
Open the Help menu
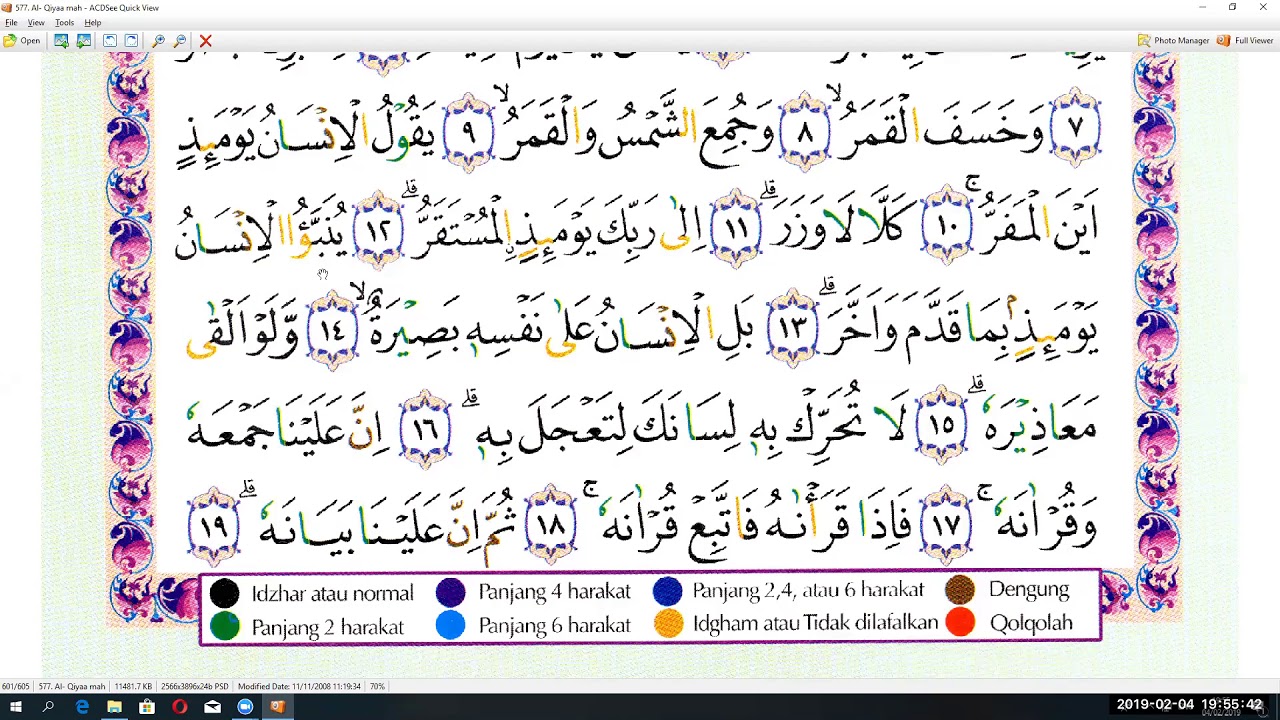click(x=93, y=22)
